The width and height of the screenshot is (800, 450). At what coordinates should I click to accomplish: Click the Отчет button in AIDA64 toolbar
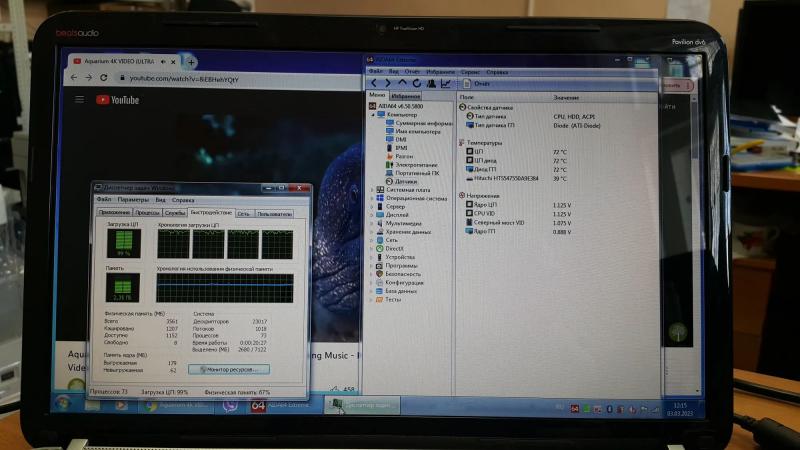tap(477, 83)
